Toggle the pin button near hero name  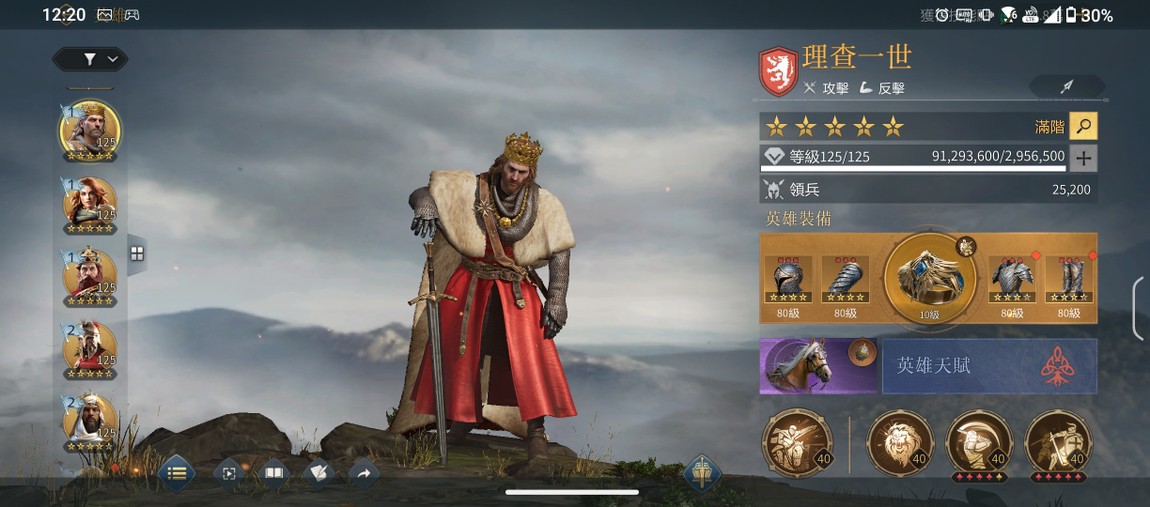[x=1066, y=87]
